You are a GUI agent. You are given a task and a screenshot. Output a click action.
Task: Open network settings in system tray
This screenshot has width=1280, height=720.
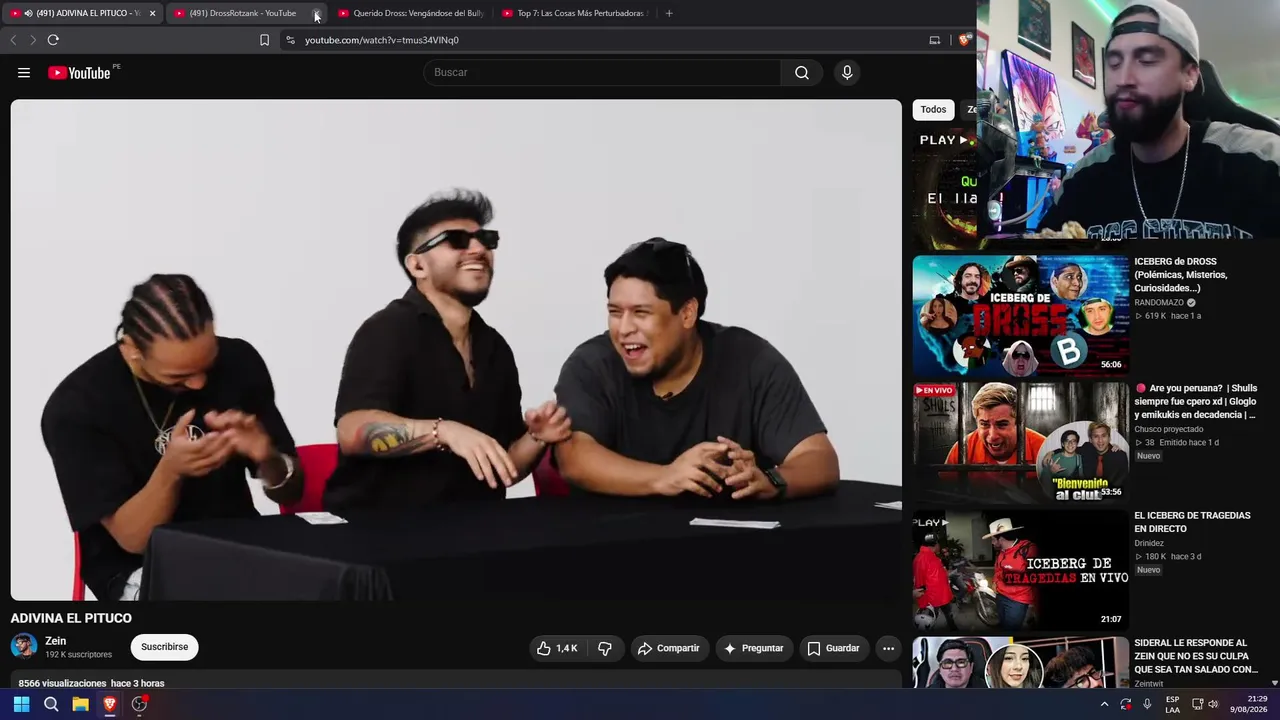tap(1196, 704)
